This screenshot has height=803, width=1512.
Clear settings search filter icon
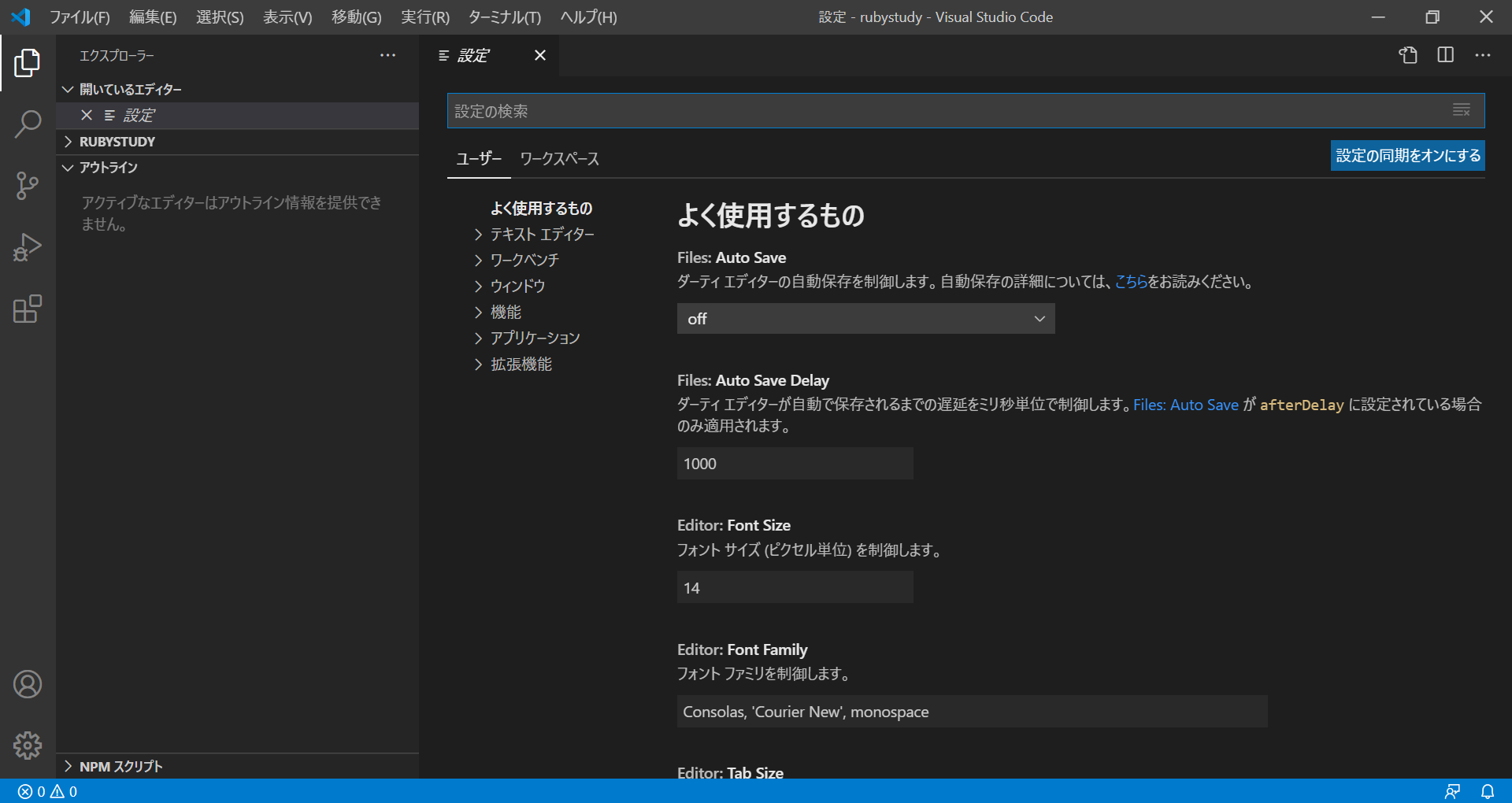tap(1462, 111)
